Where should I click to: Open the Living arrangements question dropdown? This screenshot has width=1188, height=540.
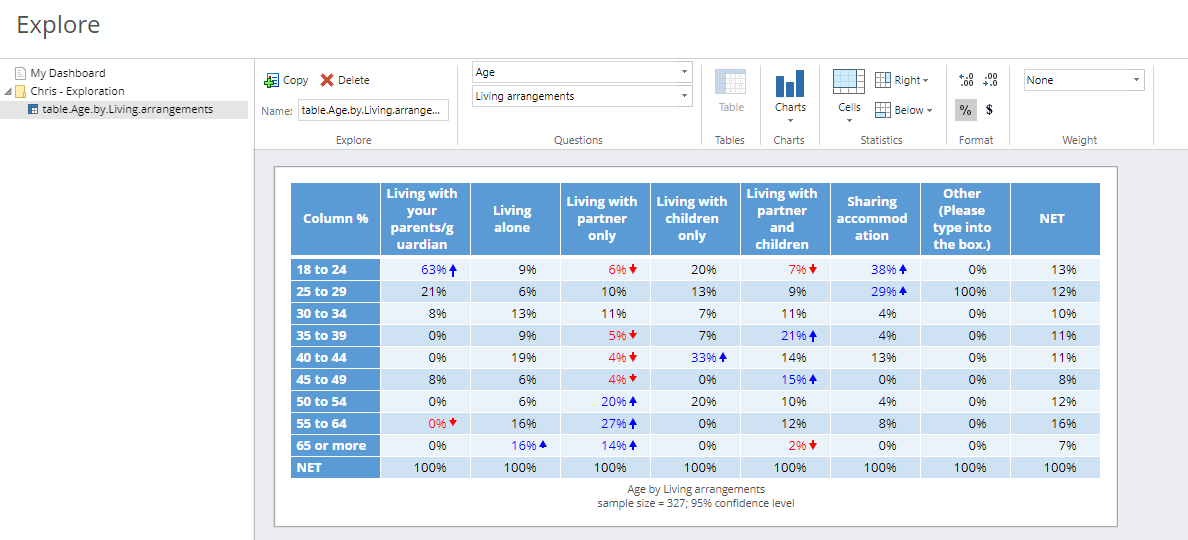pos(582,96)
